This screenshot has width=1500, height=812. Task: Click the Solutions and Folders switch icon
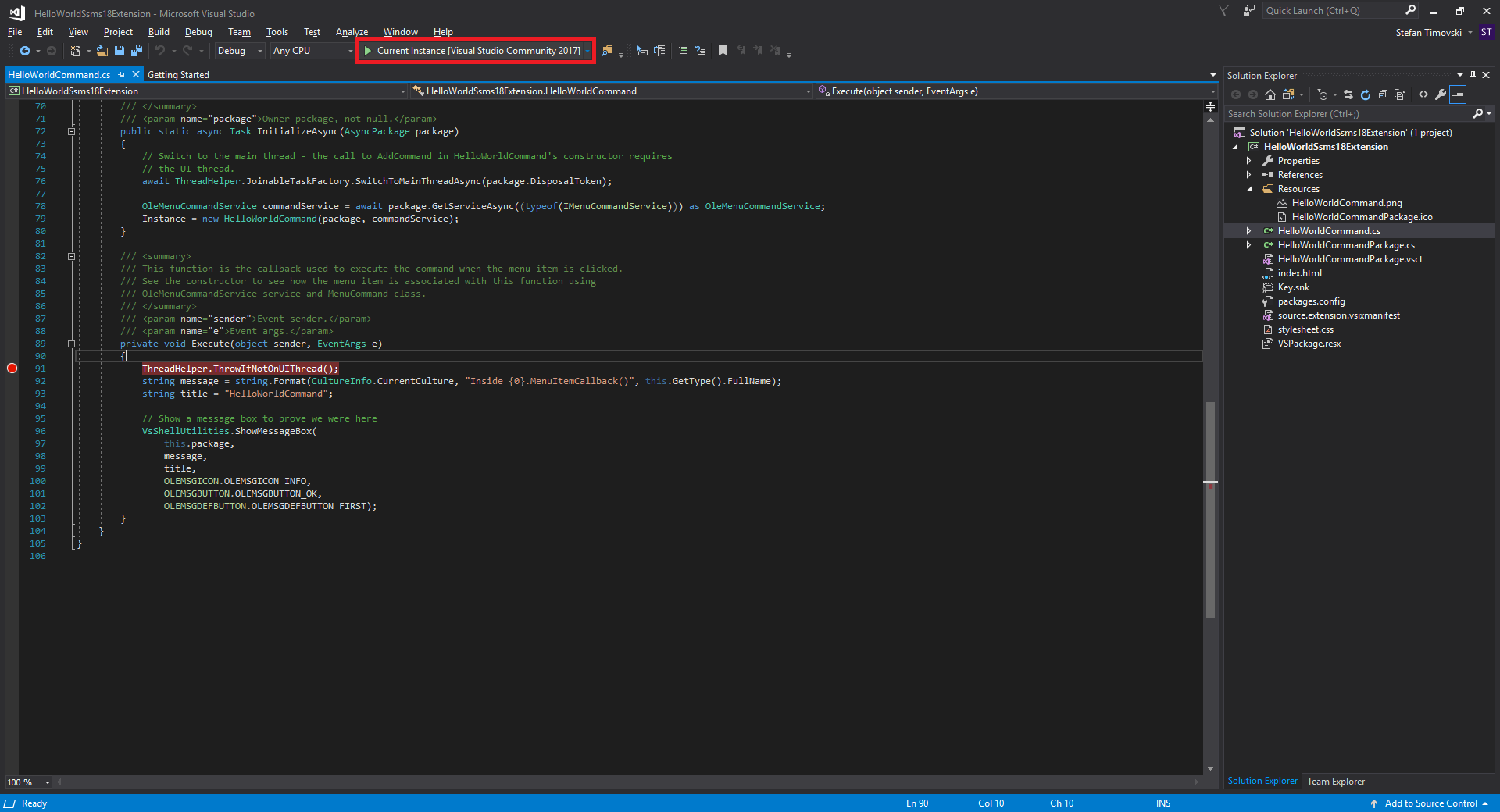(x=1288, y=94)
